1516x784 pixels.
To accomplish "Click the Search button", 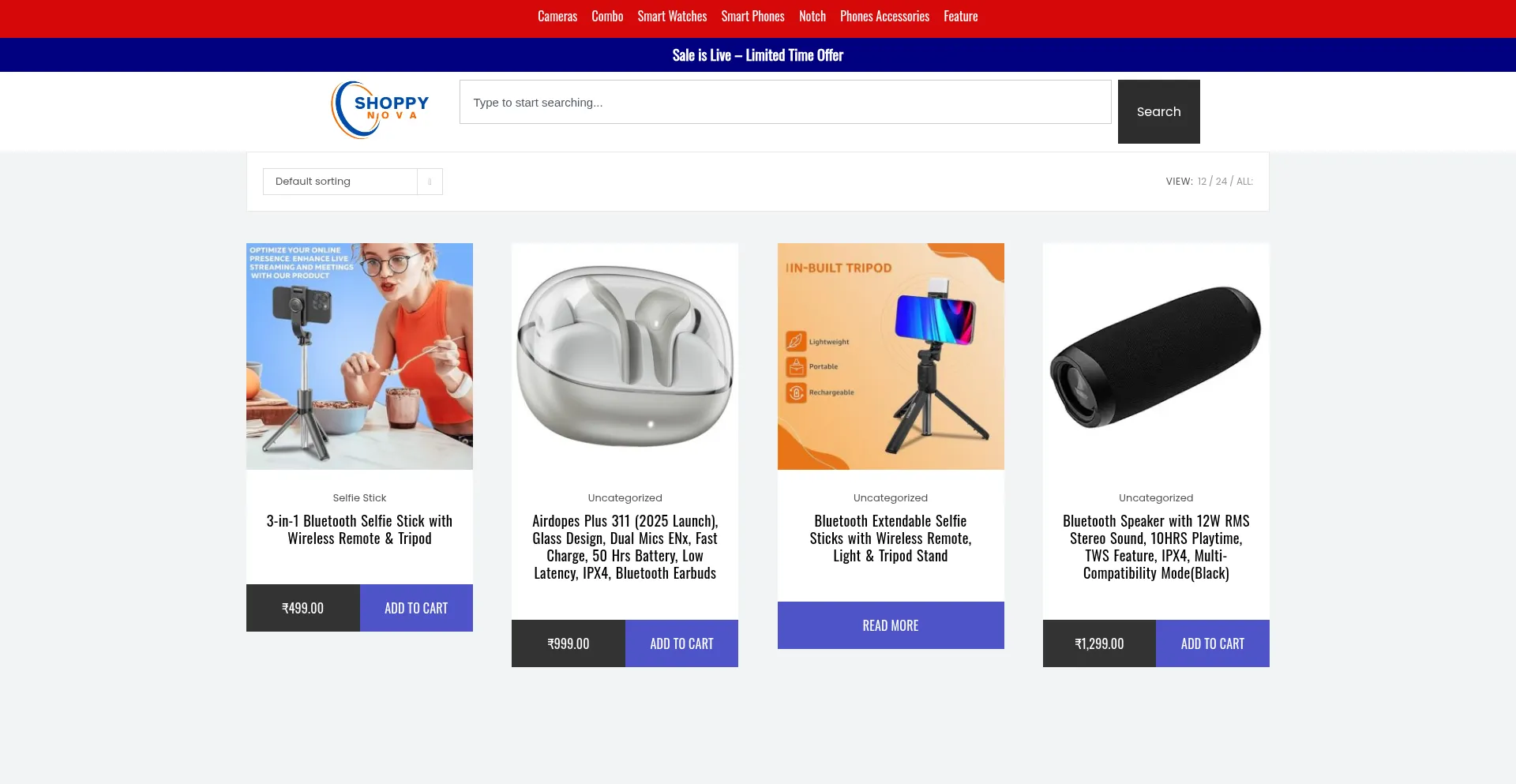I will coord(1158,111).
